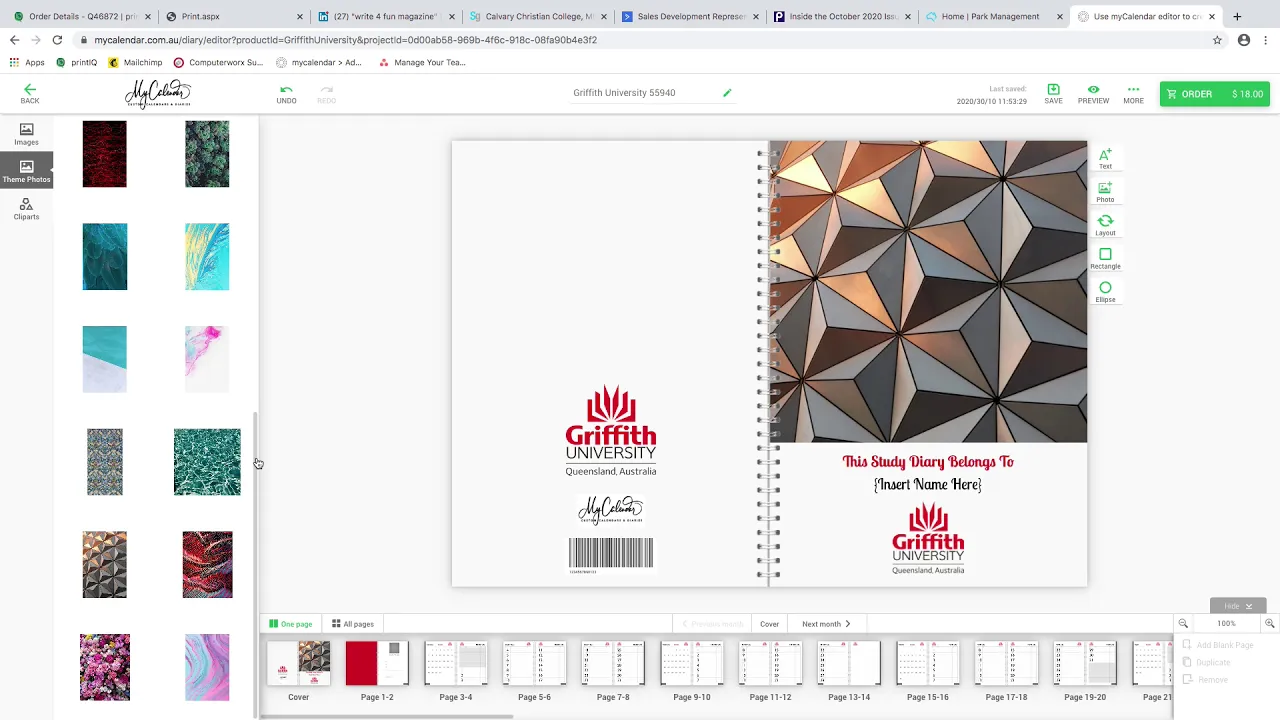
Task: Insert an Ellipse shape
Action: coord(1105,291)
